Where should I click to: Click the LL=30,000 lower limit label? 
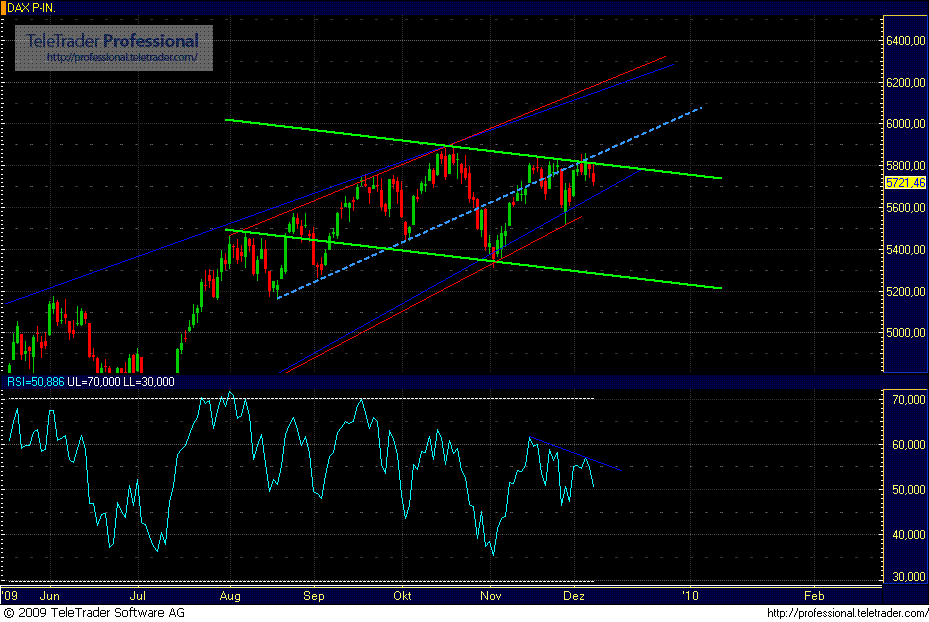point(149,382)
